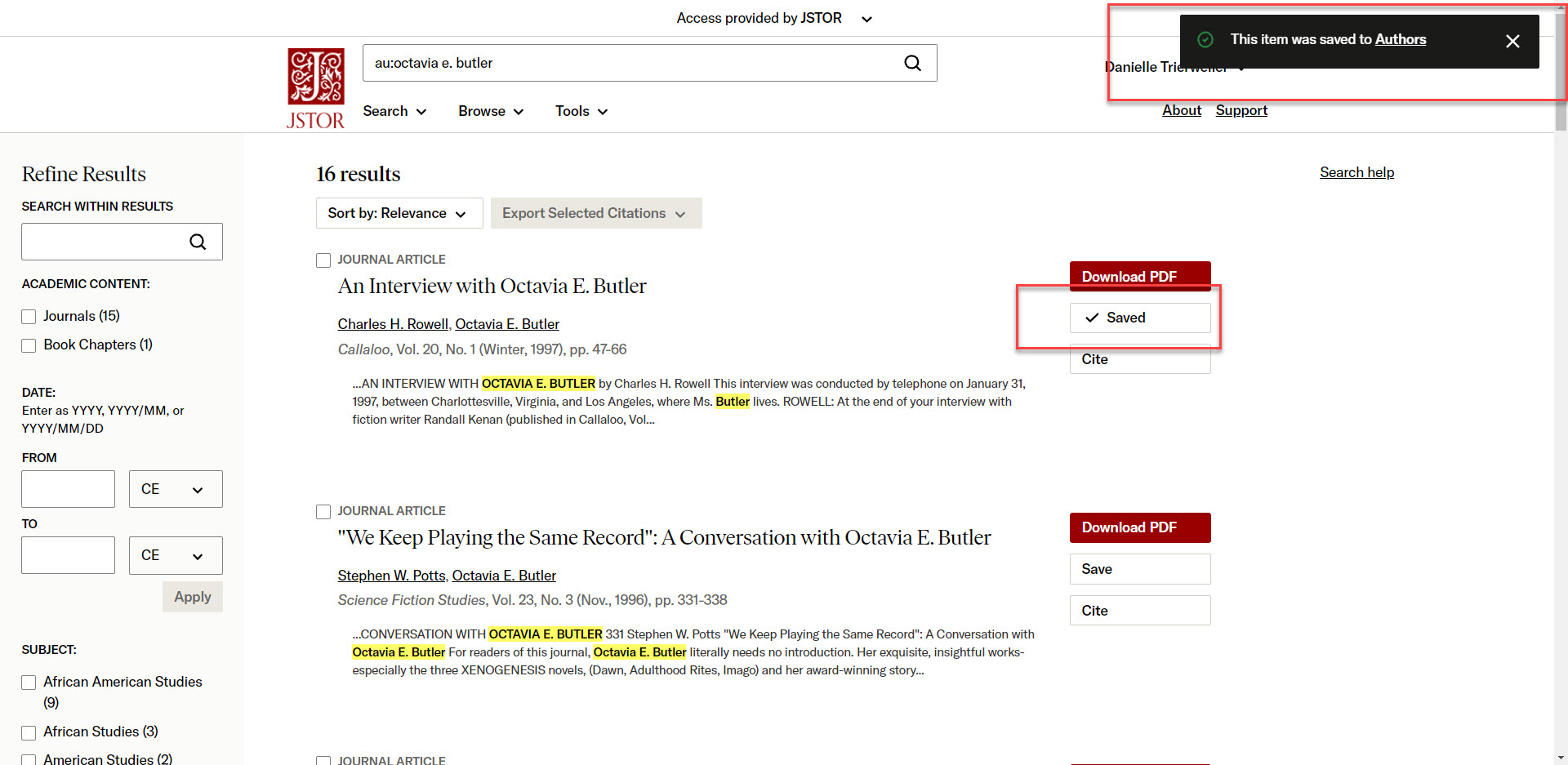Screen dimensions: 1568x765
Task: Open the Danielle user account dropdown
Action: [x=1174, y=67]
